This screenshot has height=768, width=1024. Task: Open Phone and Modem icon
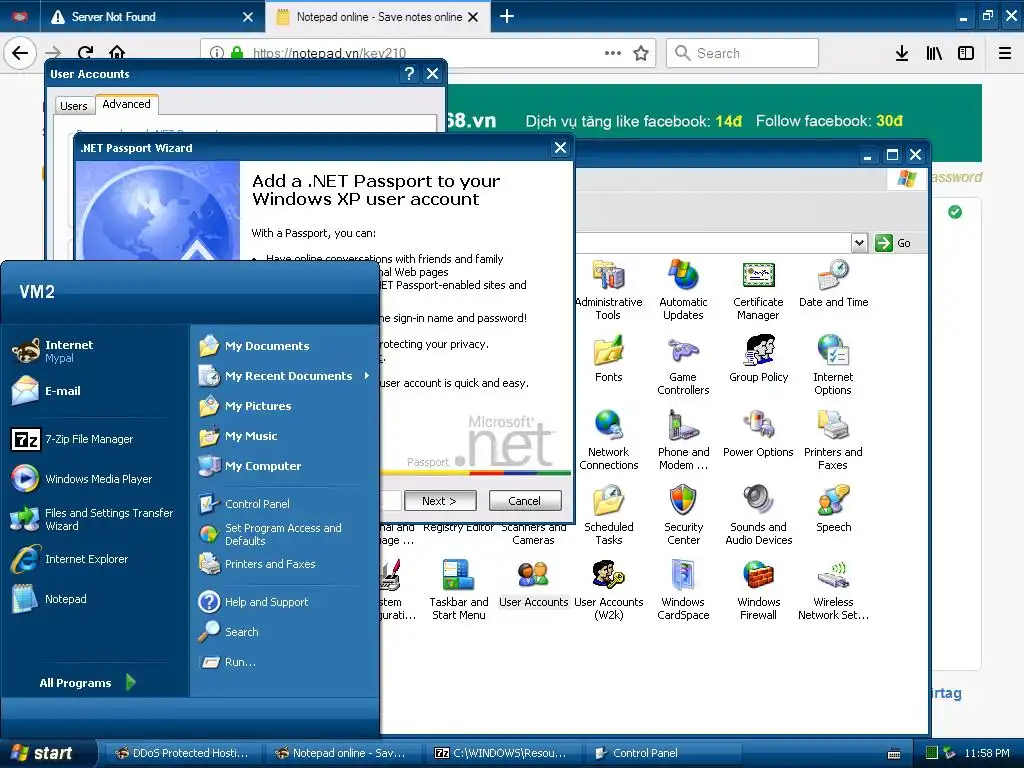pos(683,440)
